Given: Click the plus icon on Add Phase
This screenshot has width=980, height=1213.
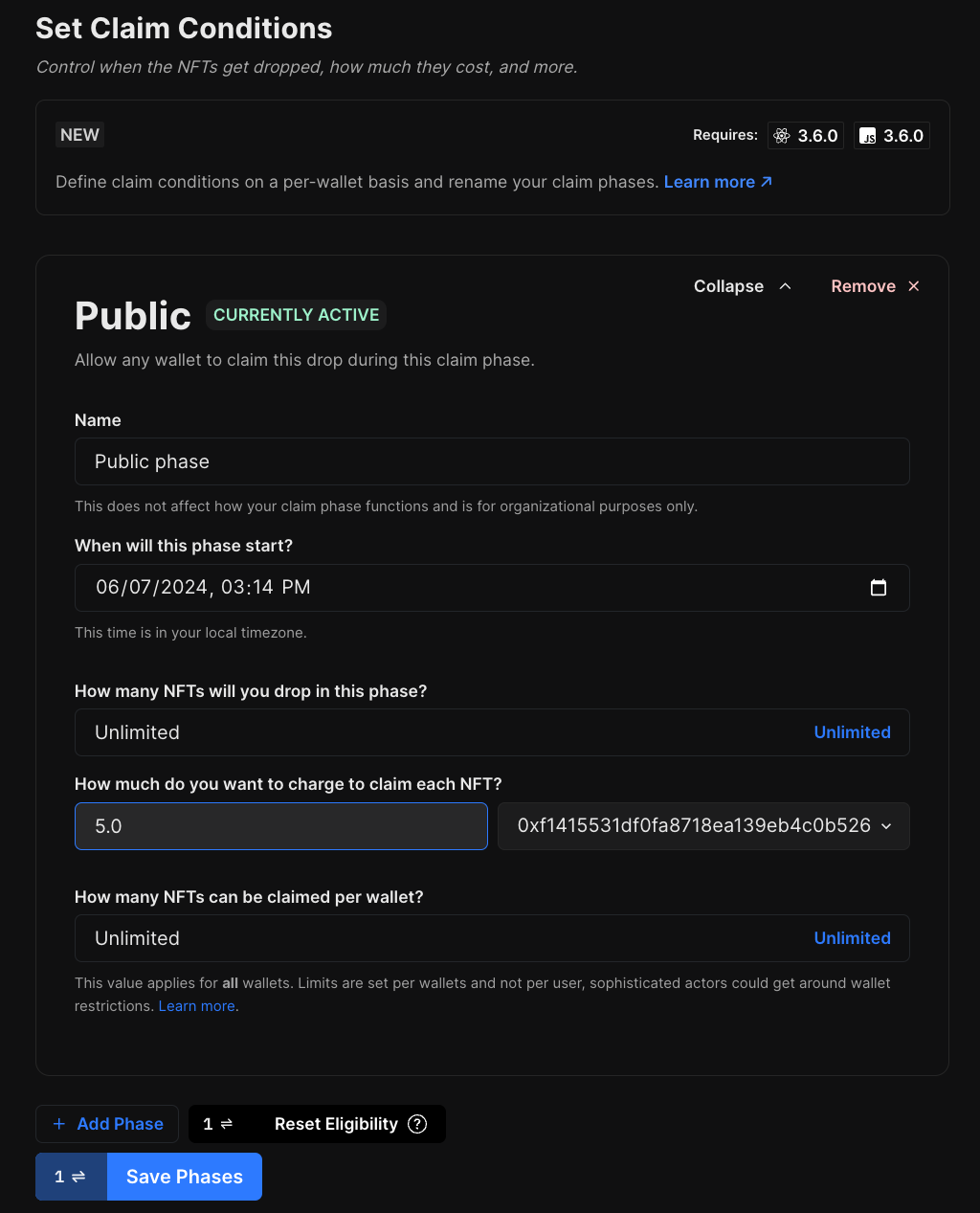Looking at the screenshot, I should pos(59,1124).
